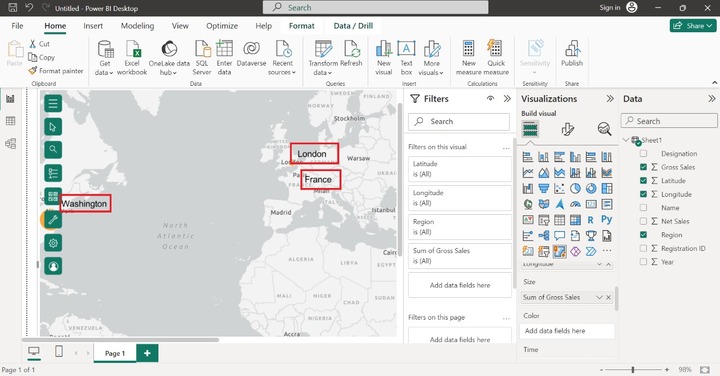Viewport: 720px width, 376px height.
Task: Collapse the Sheet1 table tree
Action: coord(626,140)
